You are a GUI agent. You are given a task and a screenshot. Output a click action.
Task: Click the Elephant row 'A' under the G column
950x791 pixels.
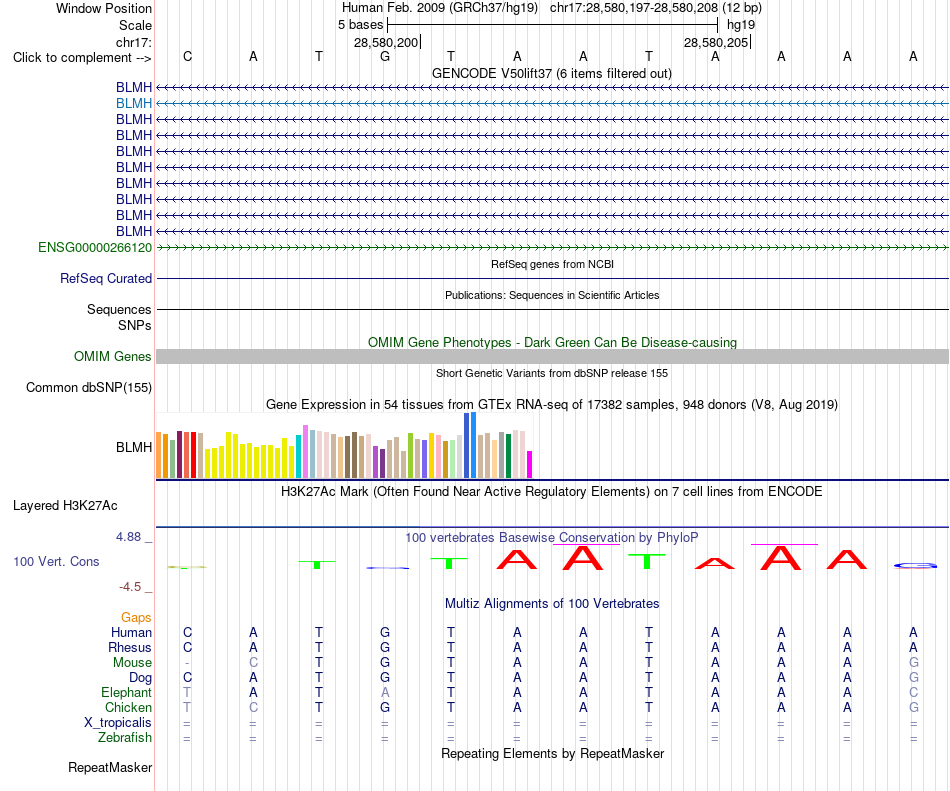pos(385,692)
